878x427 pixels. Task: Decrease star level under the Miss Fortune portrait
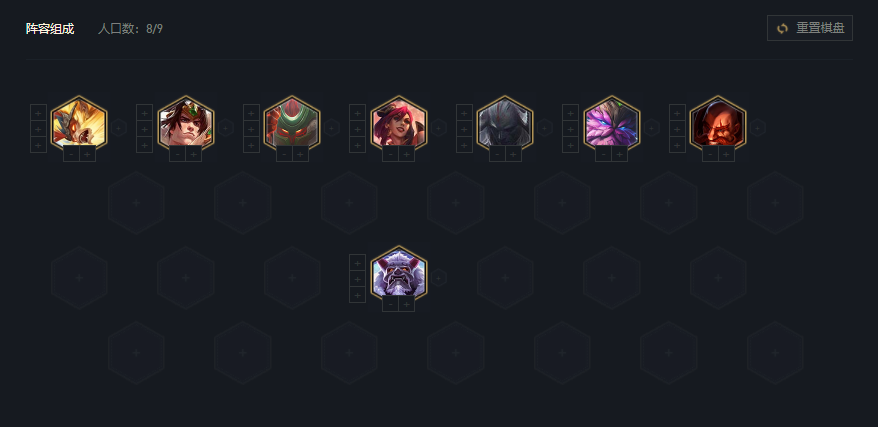tap(391, 154)
